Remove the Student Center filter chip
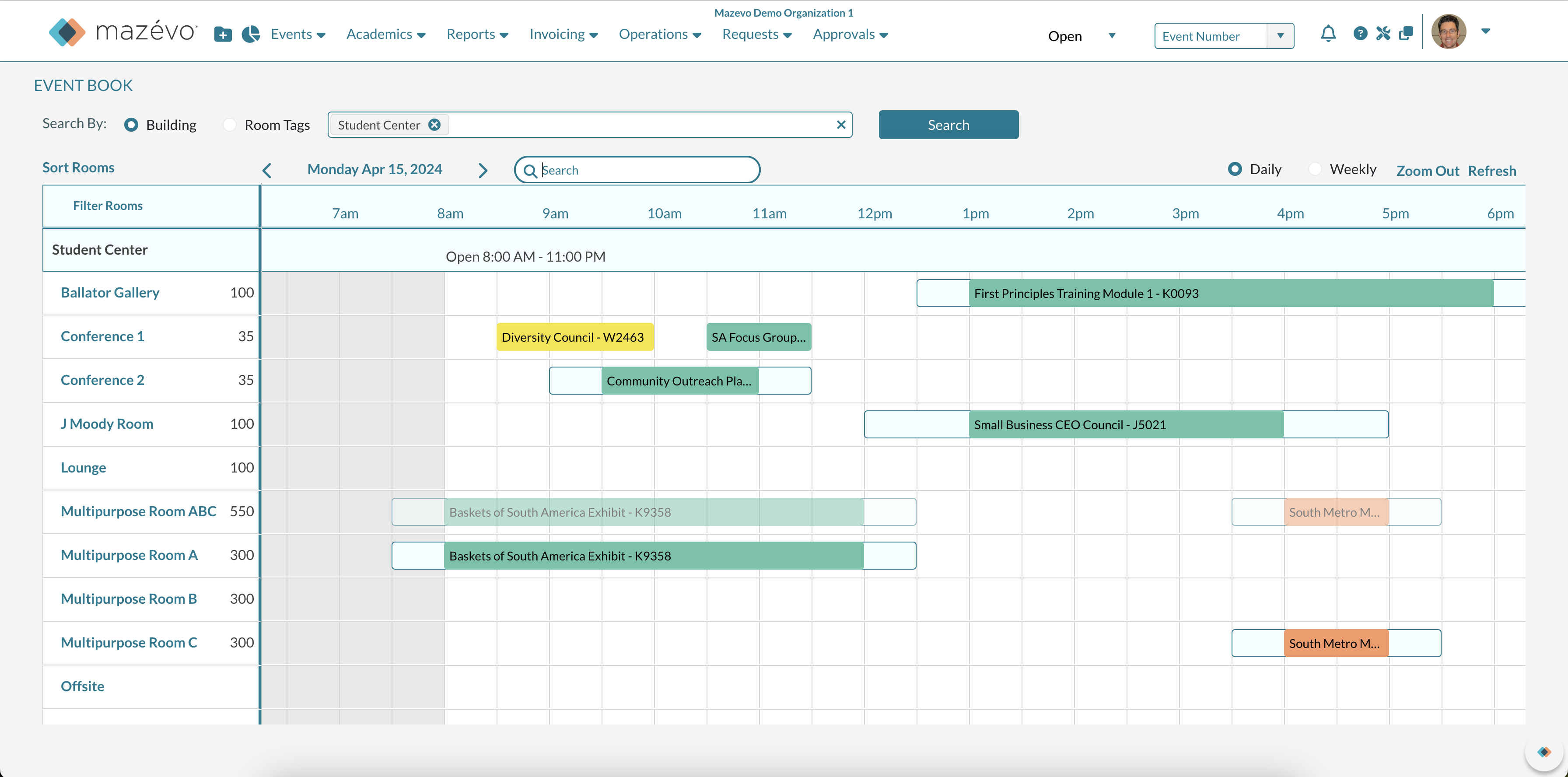 pos(434,125)
